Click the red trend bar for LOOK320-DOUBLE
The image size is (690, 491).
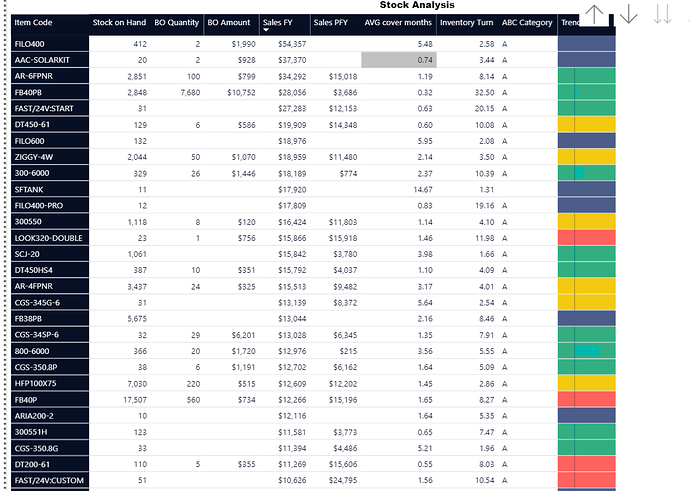[x=587, y=238]
